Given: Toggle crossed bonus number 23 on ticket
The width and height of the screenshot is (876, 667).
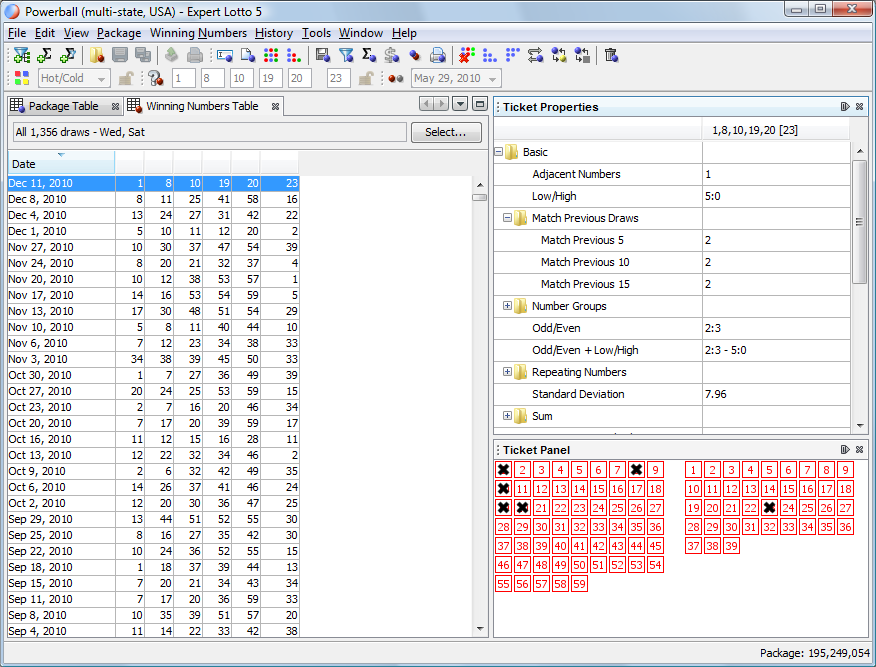Looking at the screenshot, I should (769, 508).
